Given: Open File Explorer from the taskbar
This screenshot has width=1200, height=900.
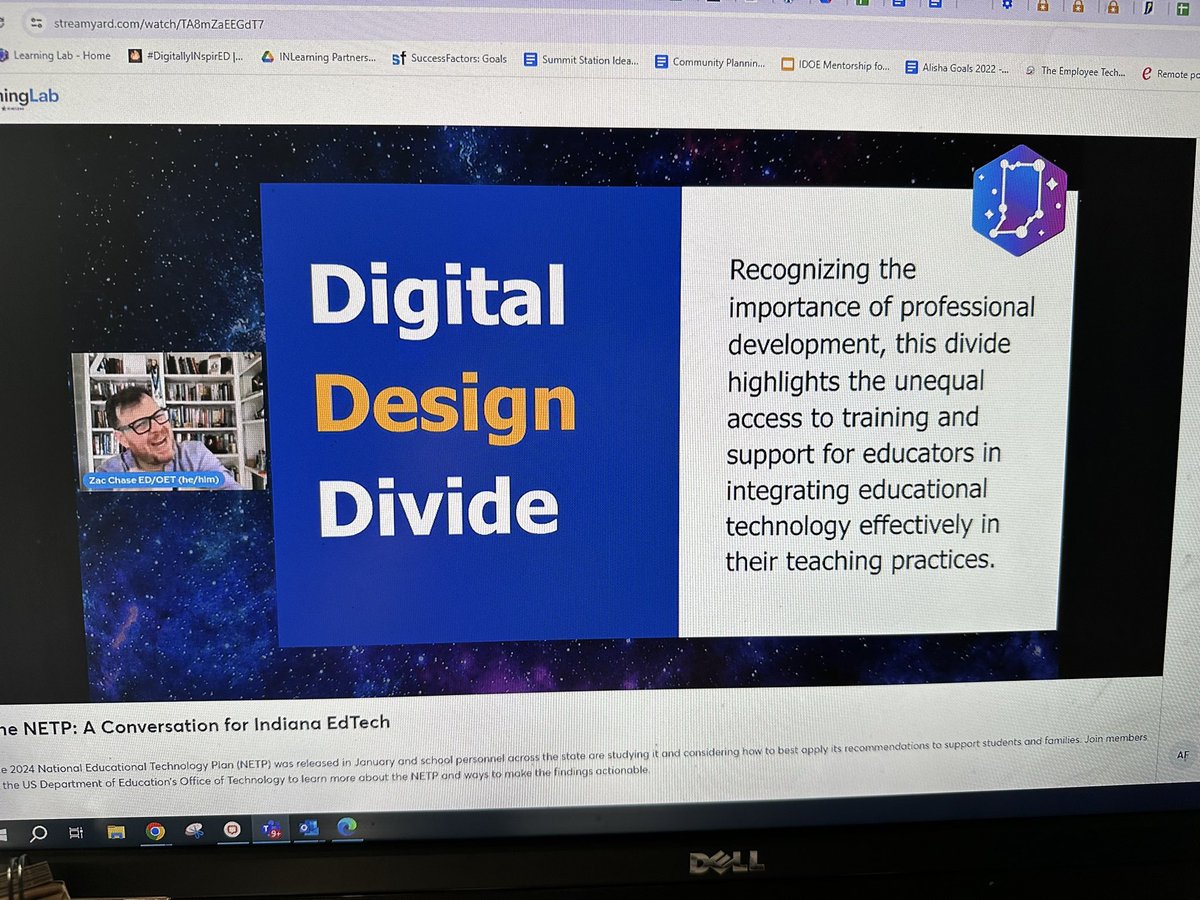Looking at the screenshot, I should (116, 831).
